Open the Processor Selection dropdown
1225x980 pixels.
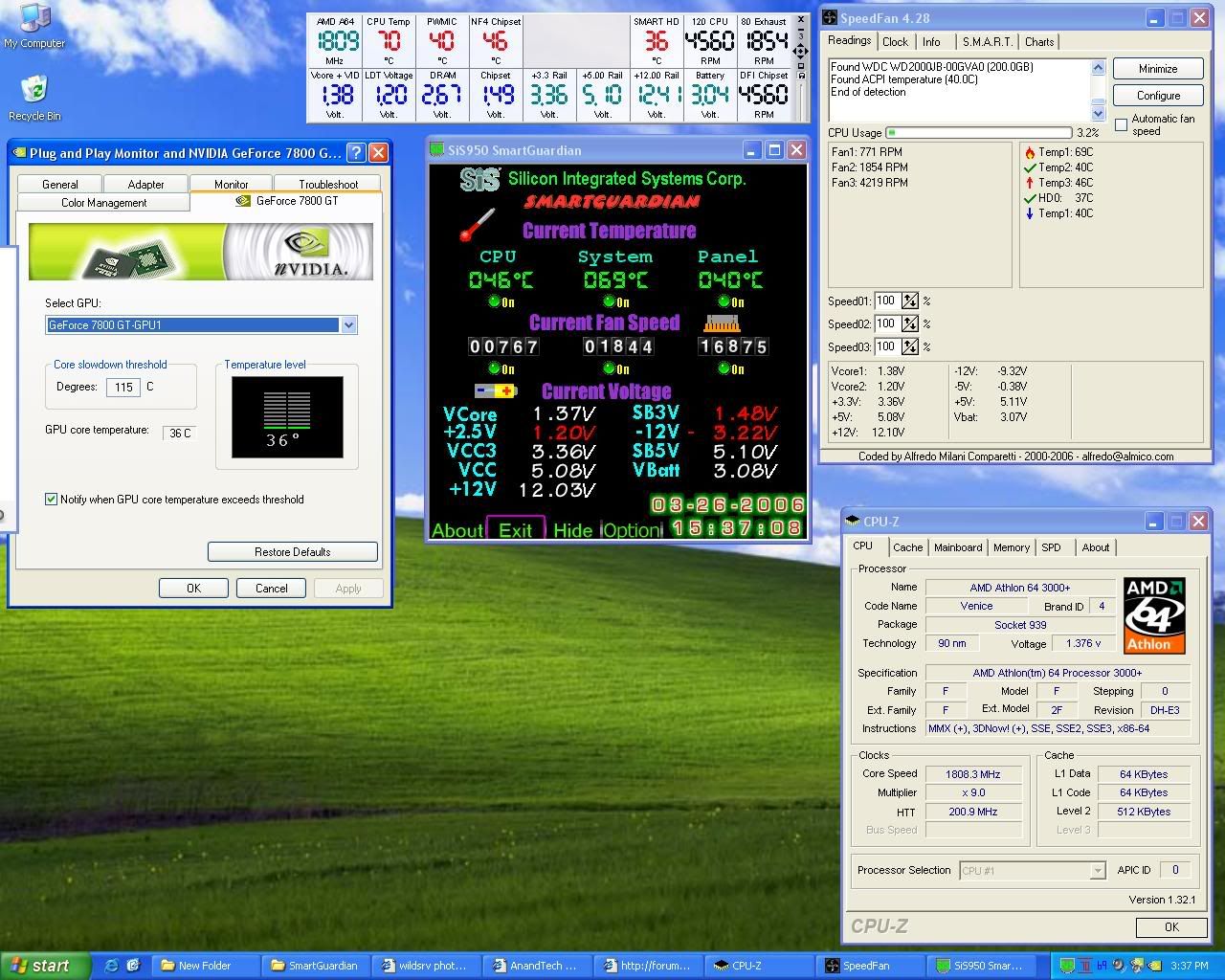1097,871
